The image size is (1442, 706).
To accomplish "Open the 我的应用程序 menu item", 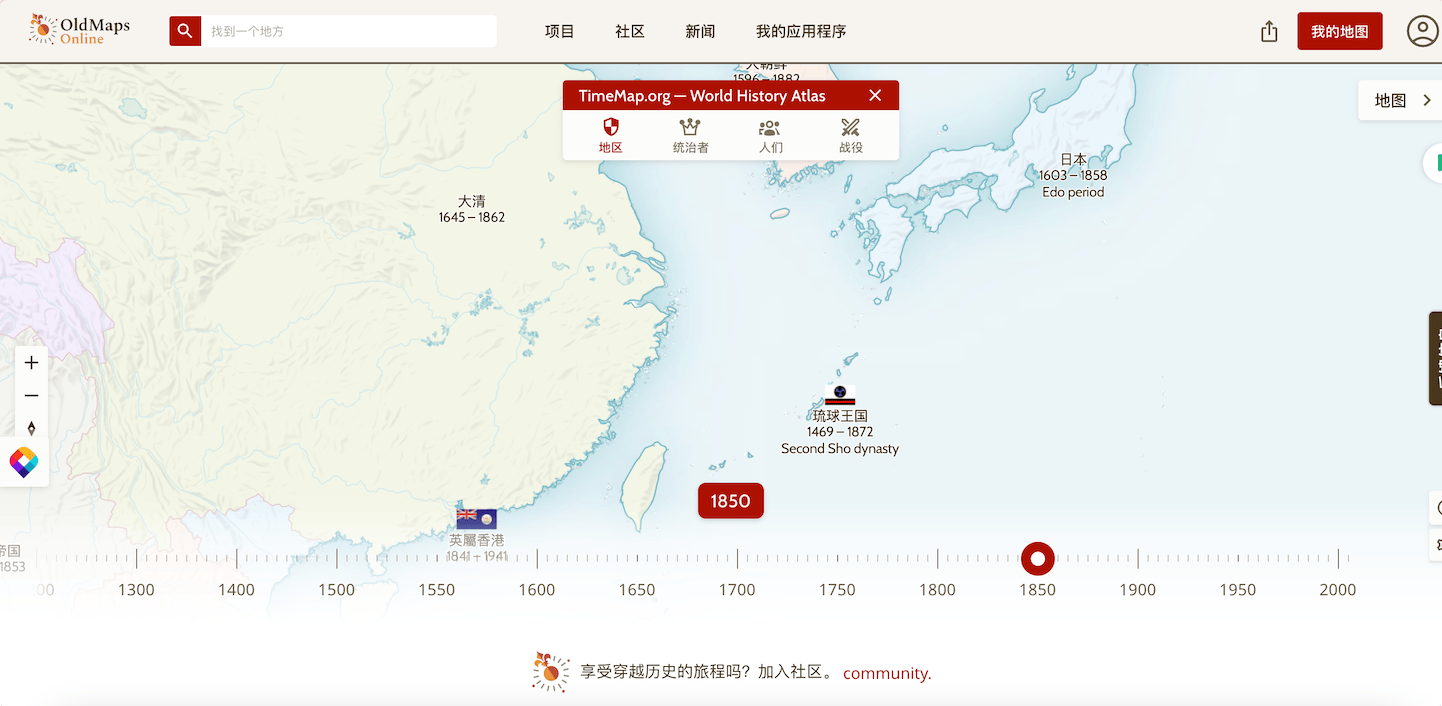I will 801,31.
